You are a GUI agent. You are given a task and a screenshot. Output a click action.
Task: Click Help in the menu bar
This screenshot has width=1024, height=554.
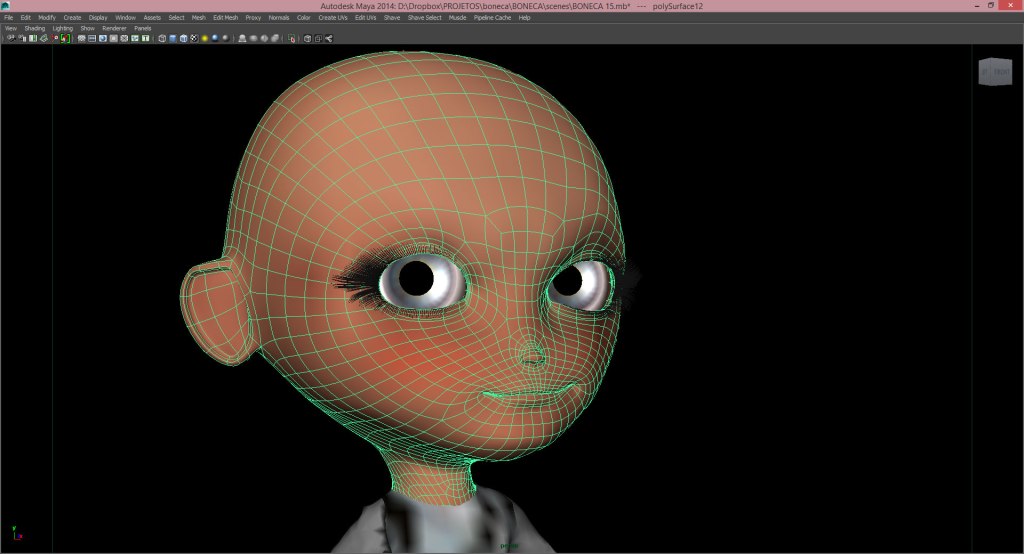pos(525,17)
